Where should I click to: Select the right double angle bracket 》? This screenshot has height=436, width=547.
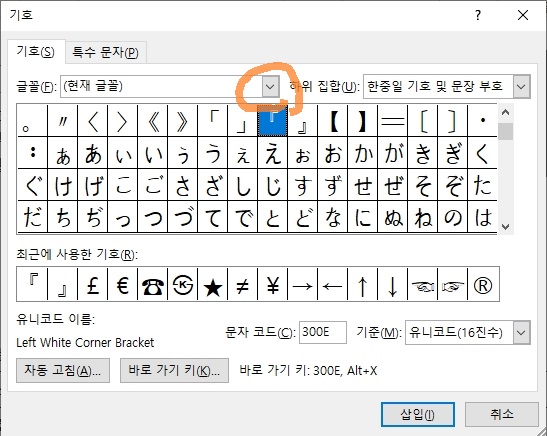(182, 121)
